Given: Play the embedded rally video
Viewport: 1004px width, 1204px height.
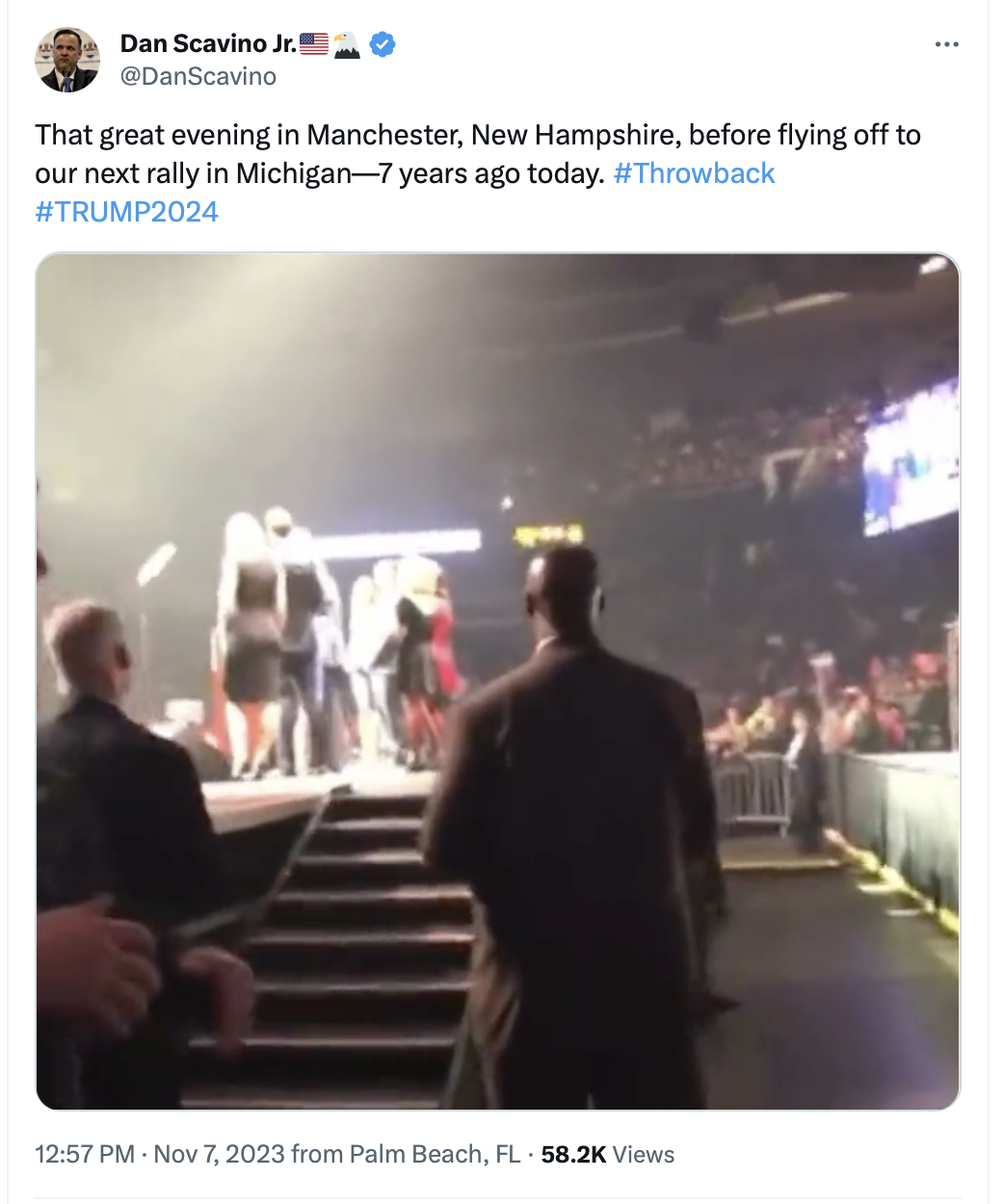Looking at the screenshot, I should 498,681.
